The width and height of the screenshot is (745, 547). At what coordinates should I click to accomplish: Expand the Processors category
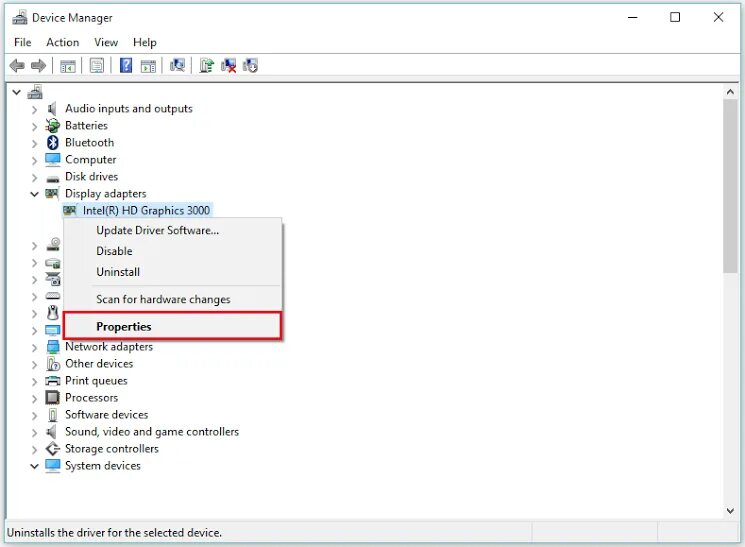34,399
